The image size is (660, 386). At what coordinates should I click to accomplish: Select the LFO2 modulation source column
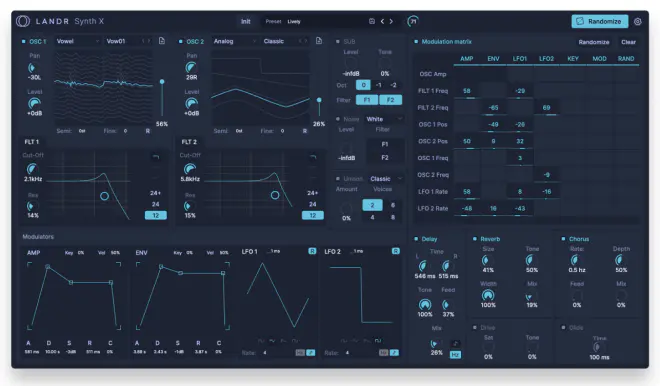coord(546,59)
